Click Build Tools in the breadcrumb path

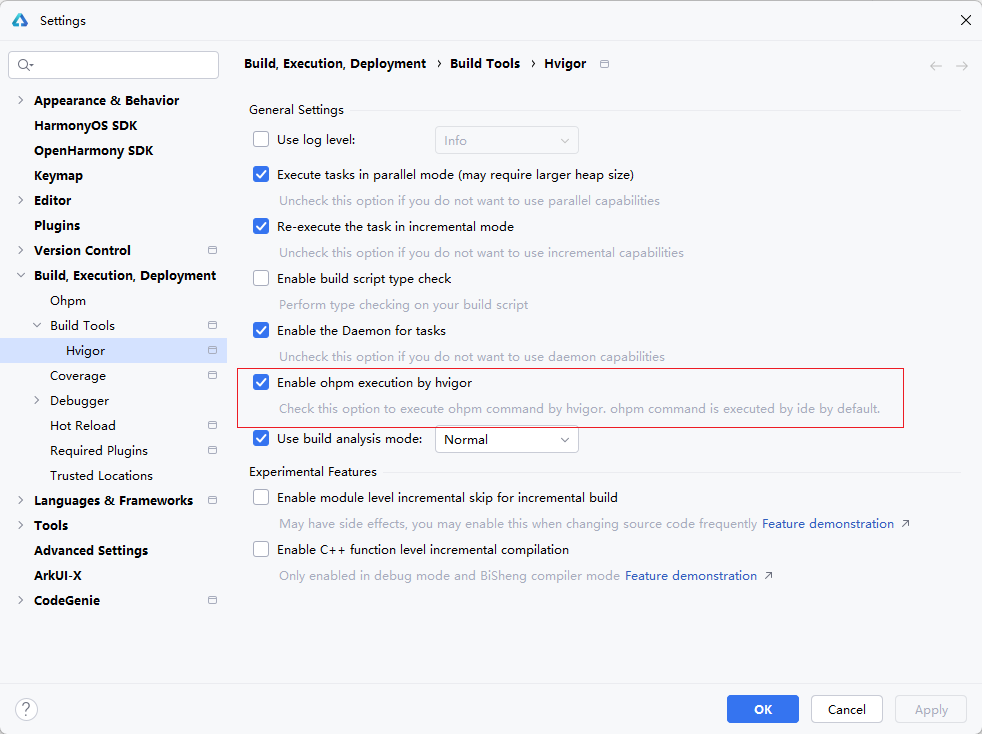(x=485, y=64)
